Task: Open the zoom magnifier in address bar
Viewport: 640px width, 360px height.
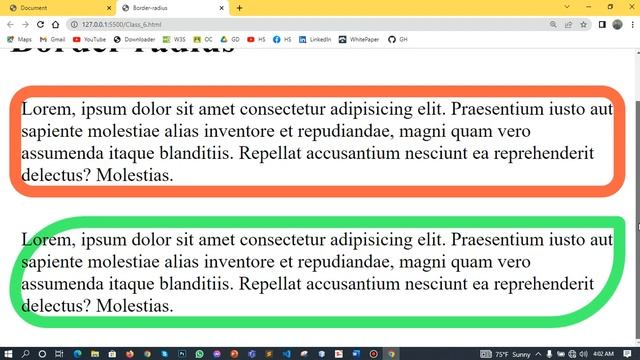Action: pyautogui.click(x=553, y=24)
